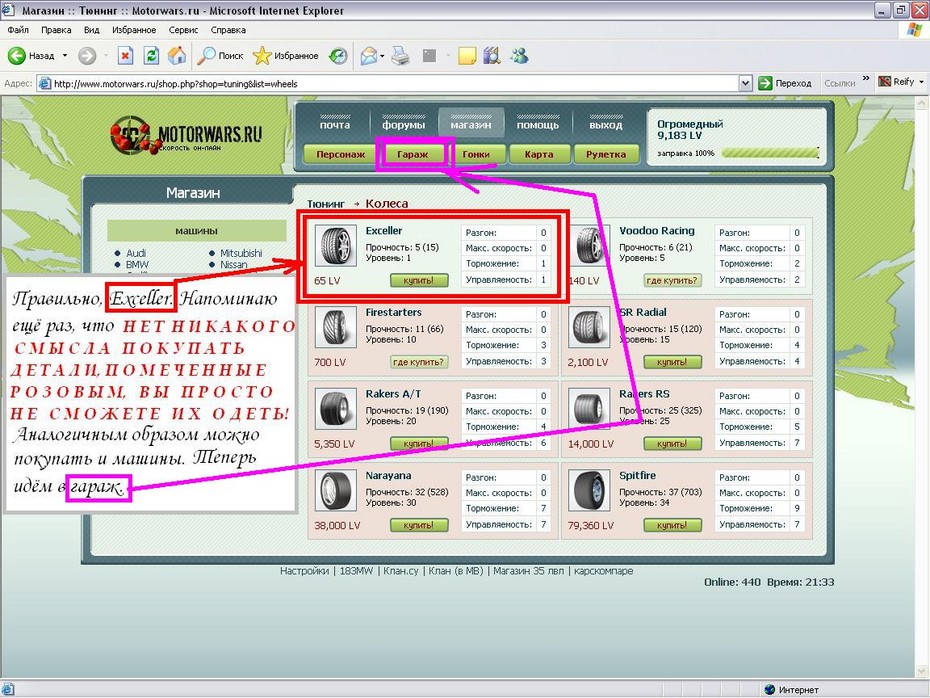Screen dimensions: 930x698
Task: Click the Refresh page icon
Action: click(x=151, y=56)
